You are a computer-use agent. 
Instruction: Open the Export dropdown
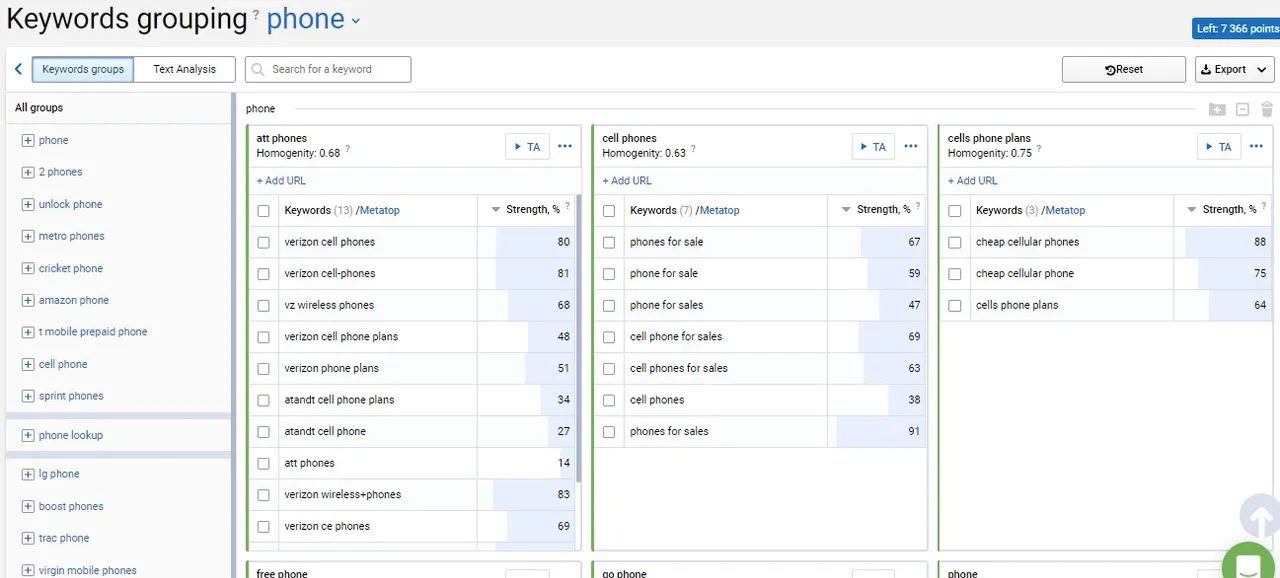click(x=1235, y=69)
